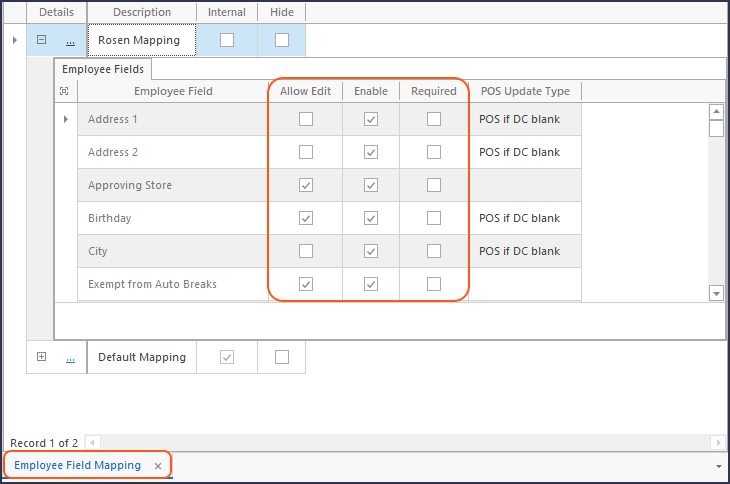Open ellipsis link for Default Mapping

pyautogui.click(x=70, y=359)
